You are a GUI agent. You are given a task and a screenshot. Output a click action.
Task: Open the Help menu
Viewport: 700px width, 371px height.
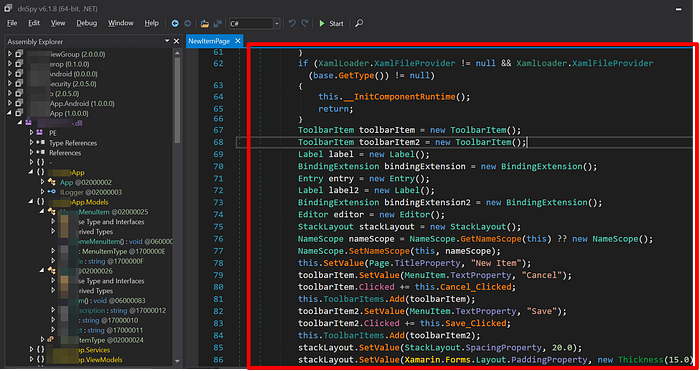[x=152, y=23]
